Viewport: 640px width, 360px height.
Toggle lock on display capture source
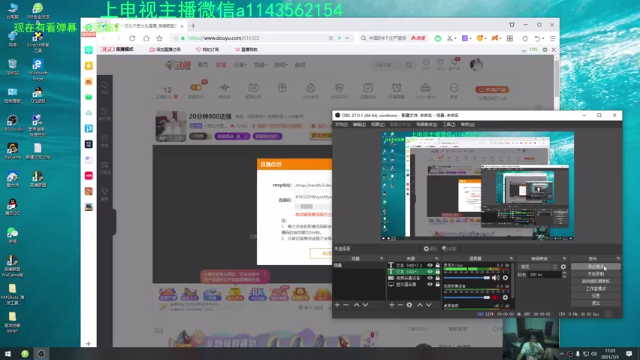tap(438, 284)
